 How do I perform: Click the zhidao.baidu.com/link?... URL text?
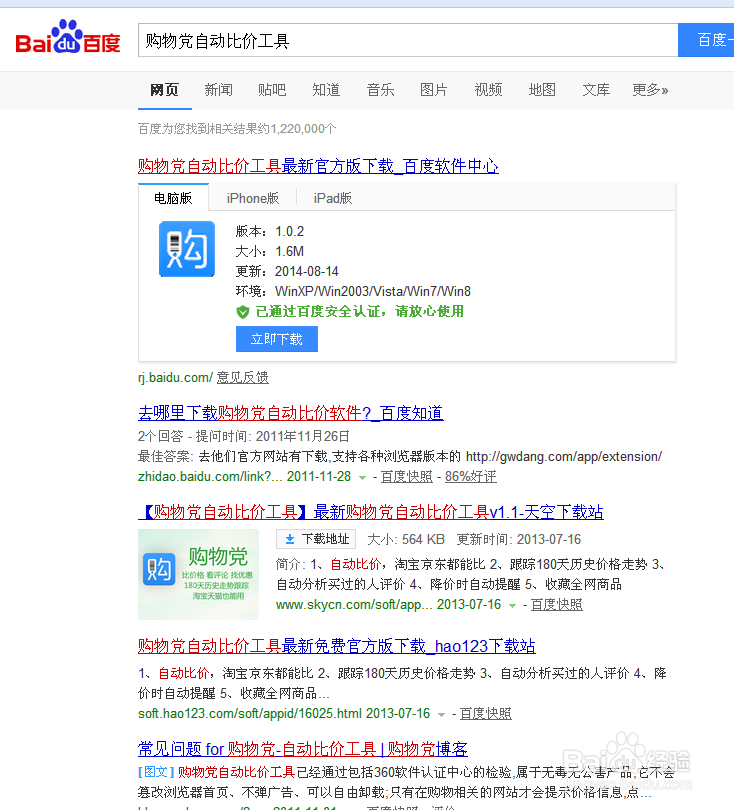pyautogui.click(x=210, y=476)
